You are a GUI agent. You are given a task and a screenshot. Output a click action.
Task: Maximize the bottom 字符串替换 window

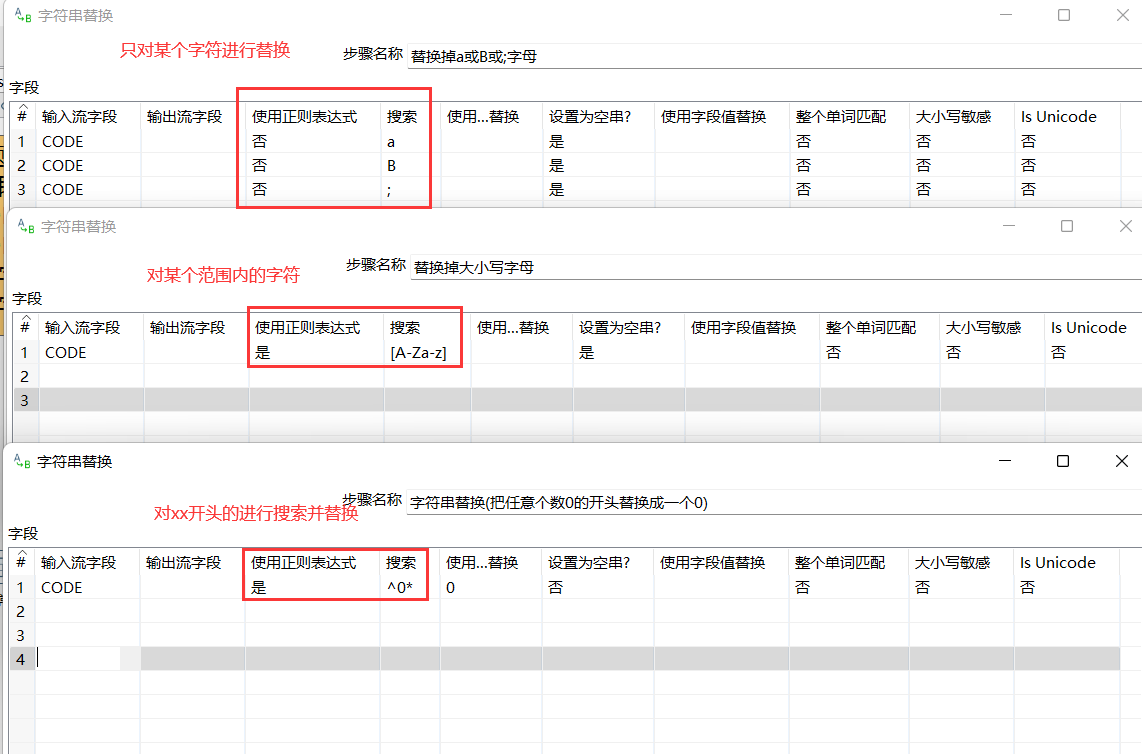pyautogui.click(x=1063, y=460)
